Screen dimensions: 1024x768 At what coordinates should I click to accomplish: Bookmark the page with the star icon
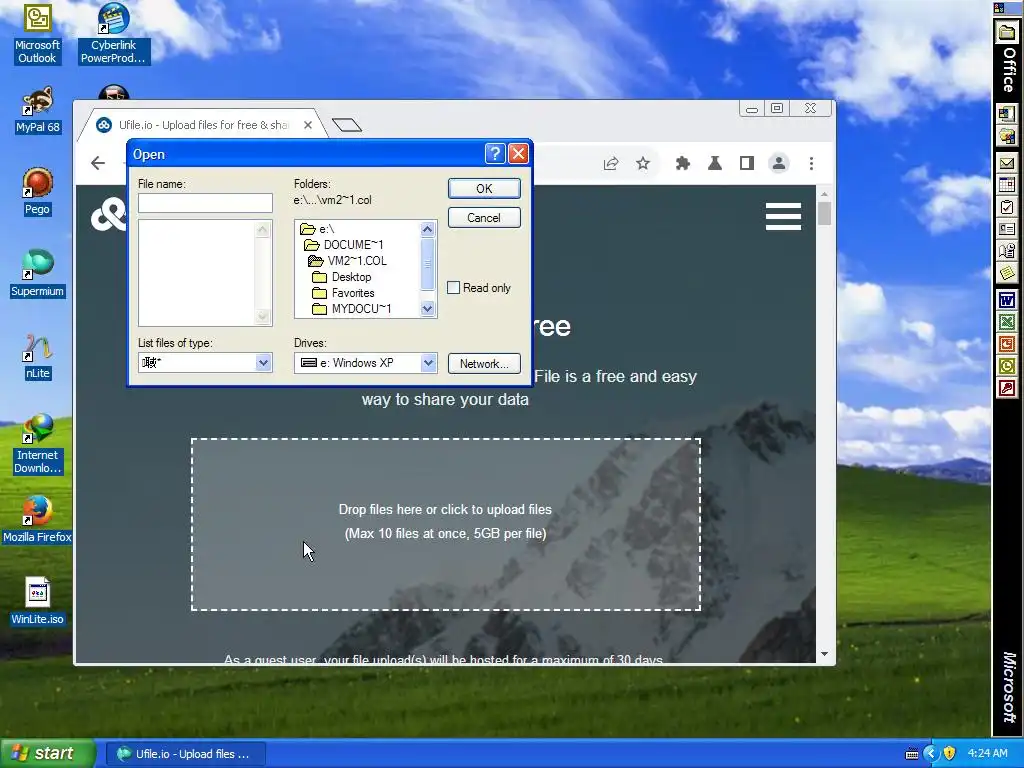tap(643, 163)
